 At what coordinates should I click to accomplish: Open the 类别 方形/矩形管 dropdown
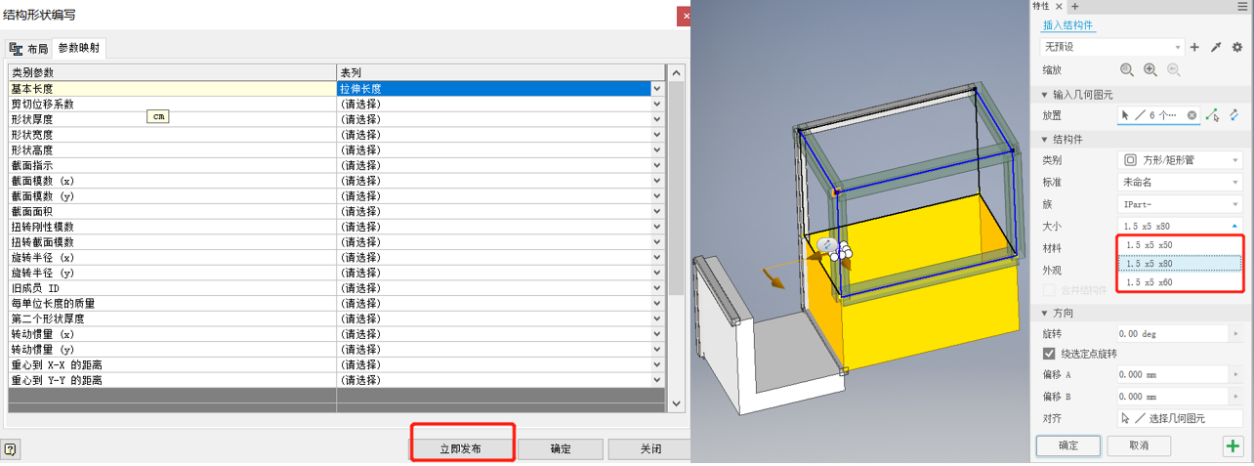click(1180, 159)
